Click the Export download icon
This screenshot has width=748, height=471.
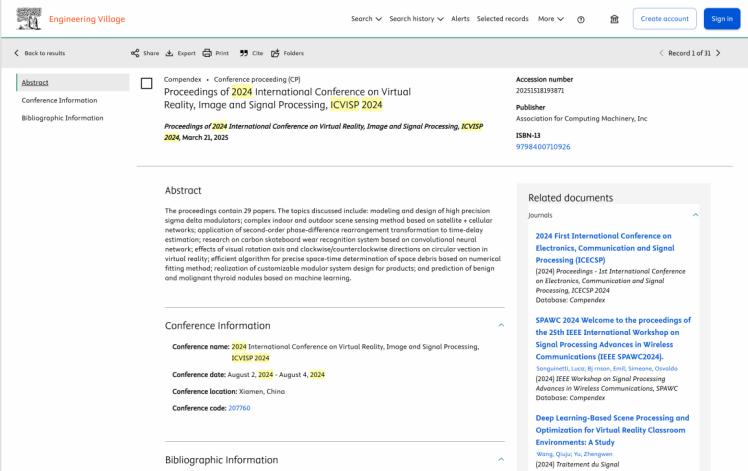pos(169,53)
